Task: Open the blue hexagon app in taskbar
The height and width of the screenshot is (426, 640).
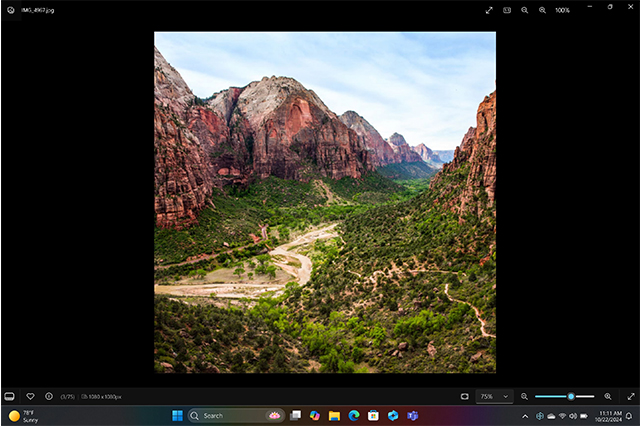Action: (393, 416)
